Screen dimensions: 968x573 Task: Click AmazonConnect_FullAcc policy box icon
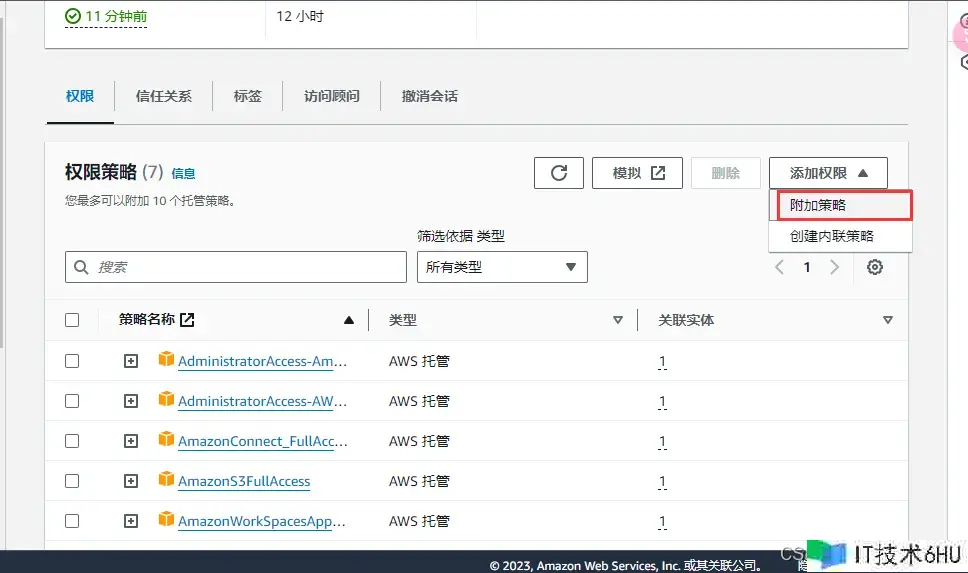166,439
